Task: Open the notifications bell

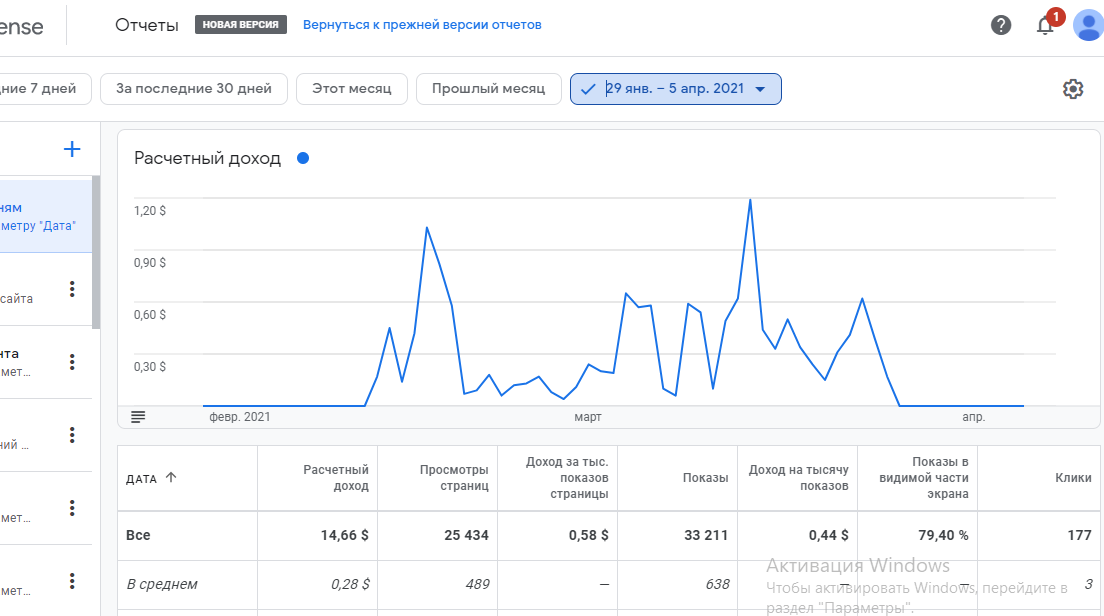Action: [1046, 26]
